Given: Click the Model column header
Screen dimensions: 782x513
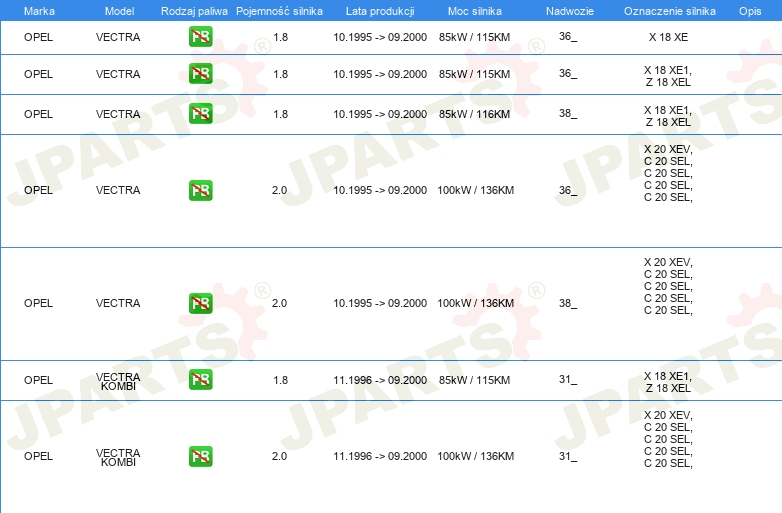Looking at the screenshot, I should click(x=119, y=11).
